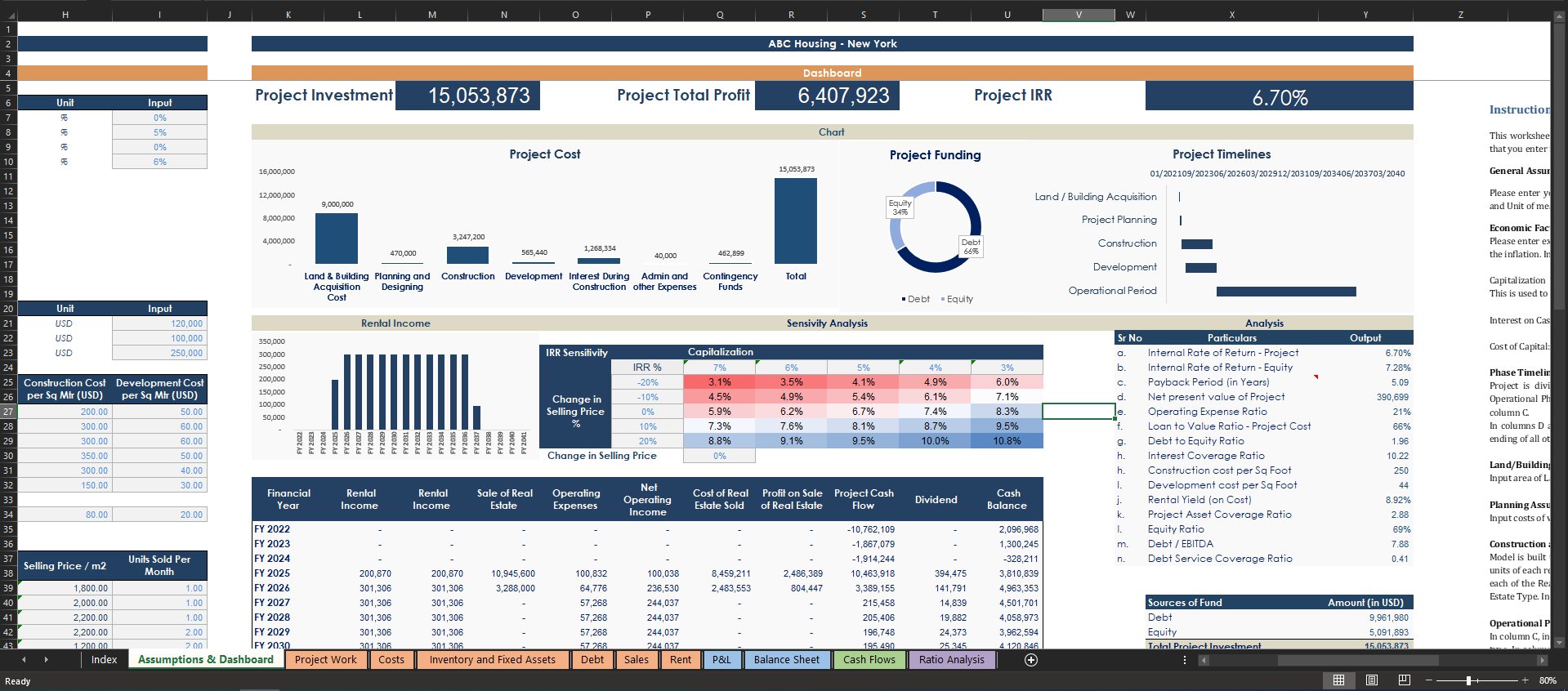Open zoom dialog via 80% level
The image size is (1568, 691).
tap(1548, 680)
